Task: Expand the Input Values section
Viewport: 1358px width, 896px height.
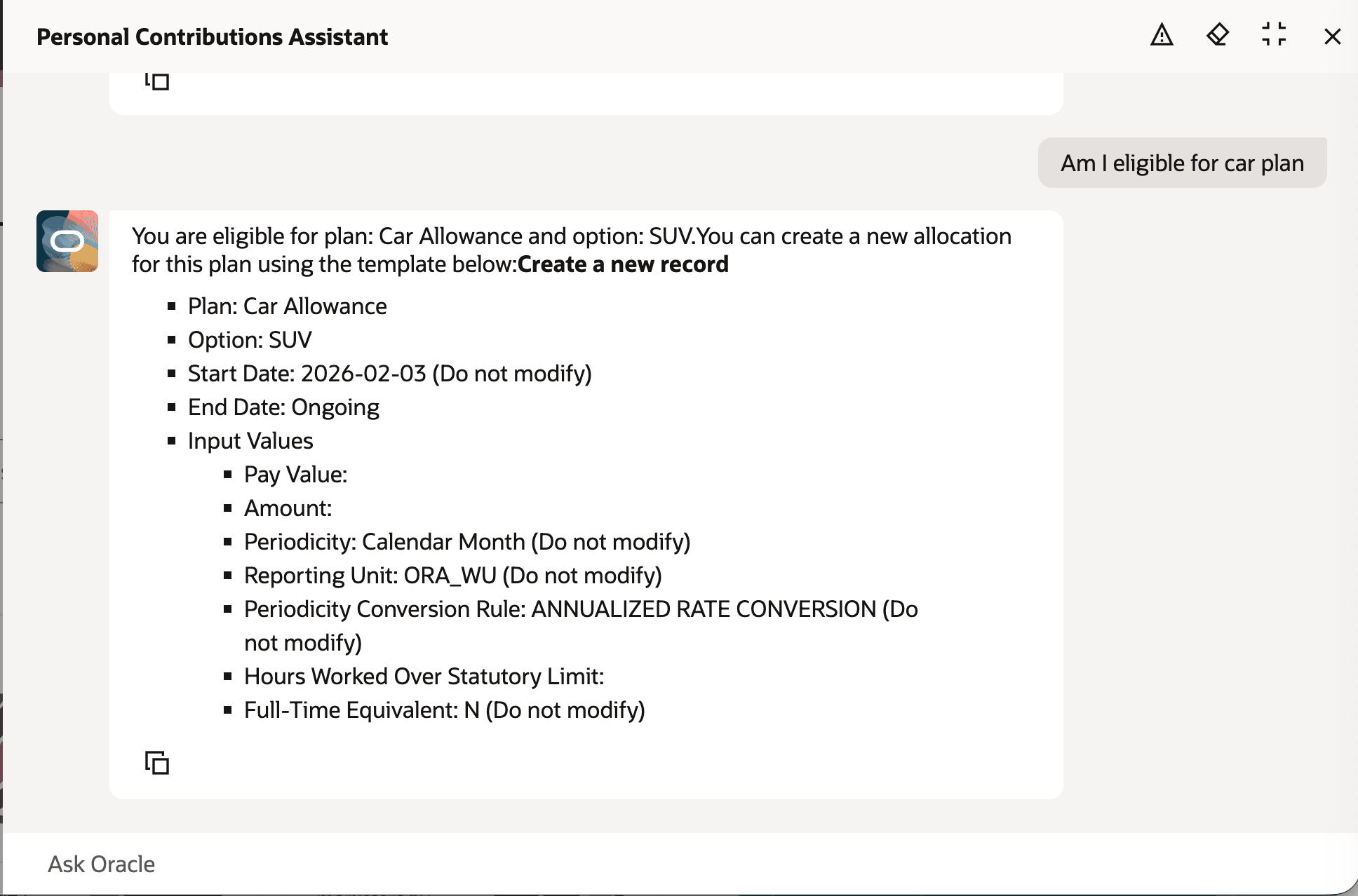Action: click(250, 440)
